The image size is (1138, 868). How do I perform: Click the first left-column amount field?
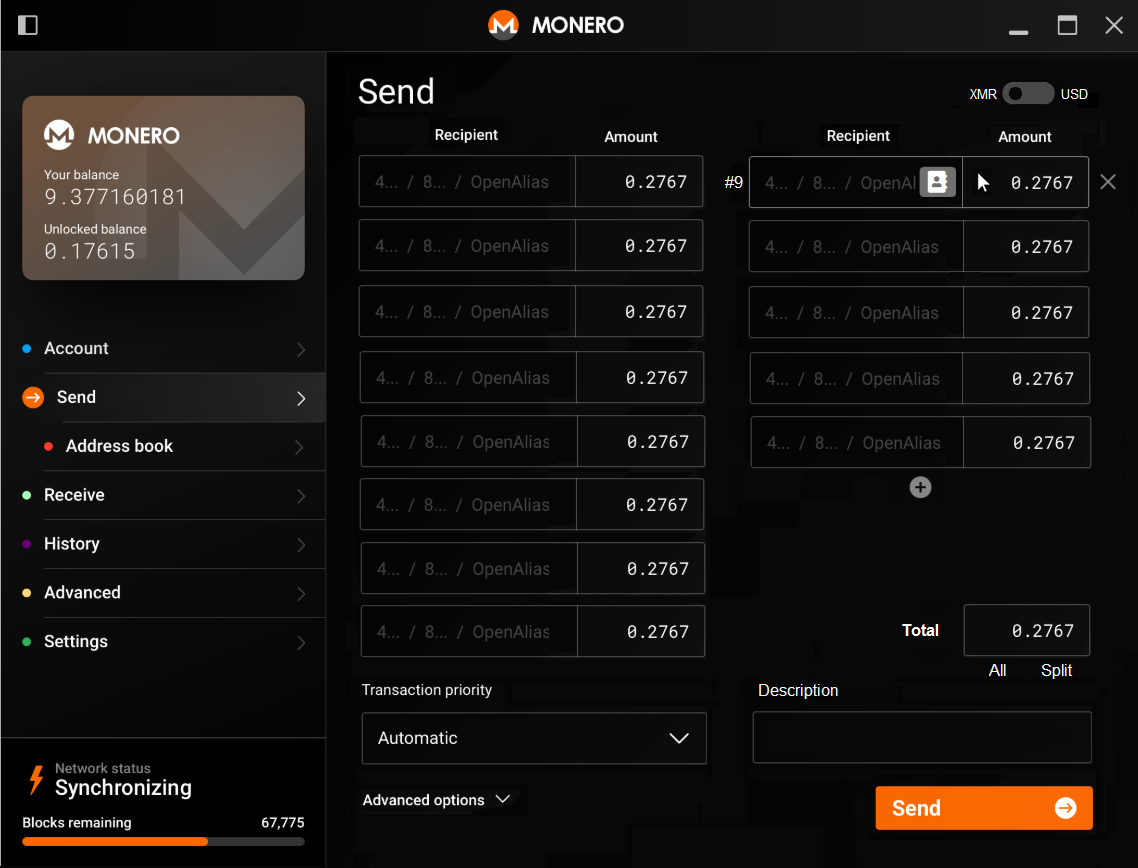(x=639, y=181)
